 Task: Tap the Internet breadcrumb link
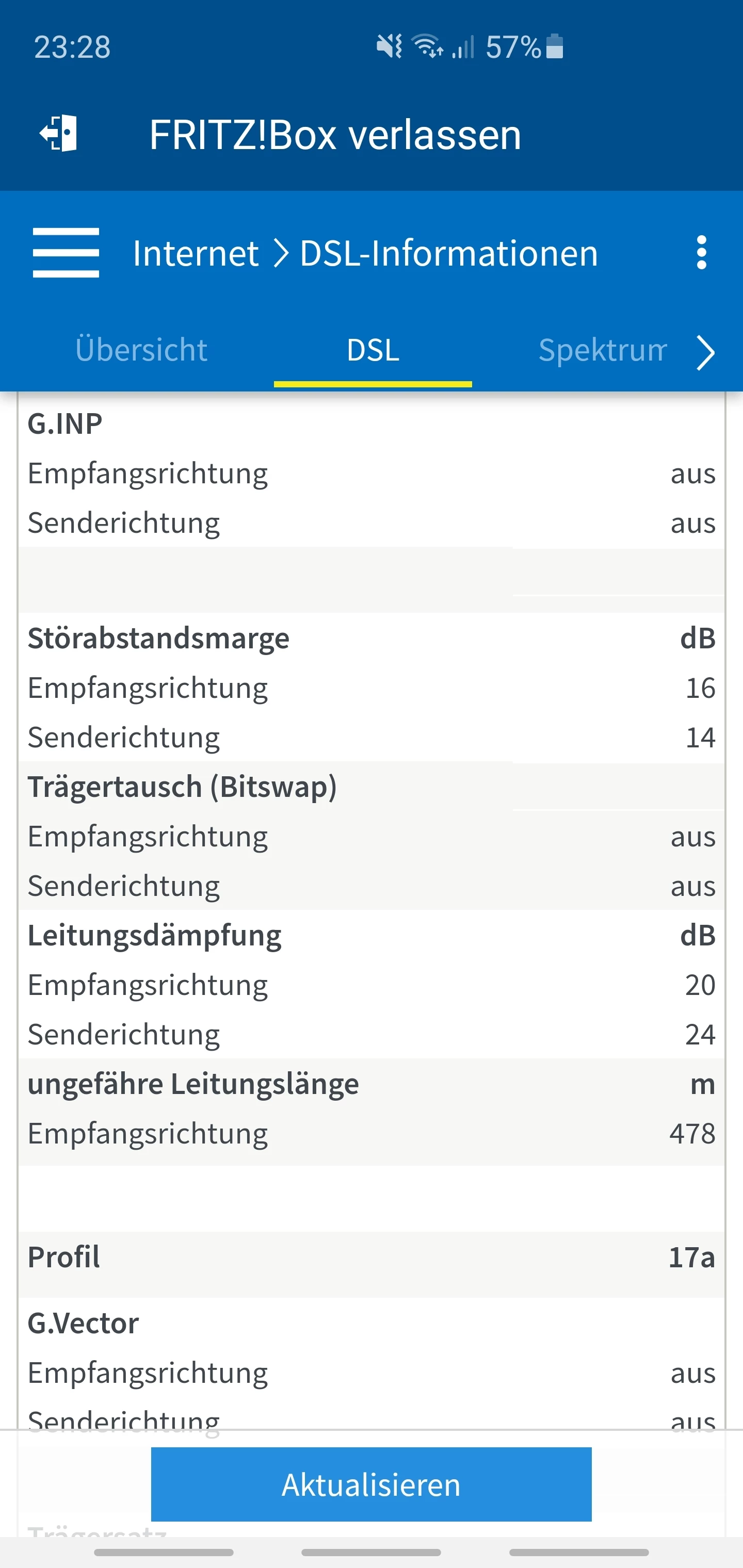point(196,253)
